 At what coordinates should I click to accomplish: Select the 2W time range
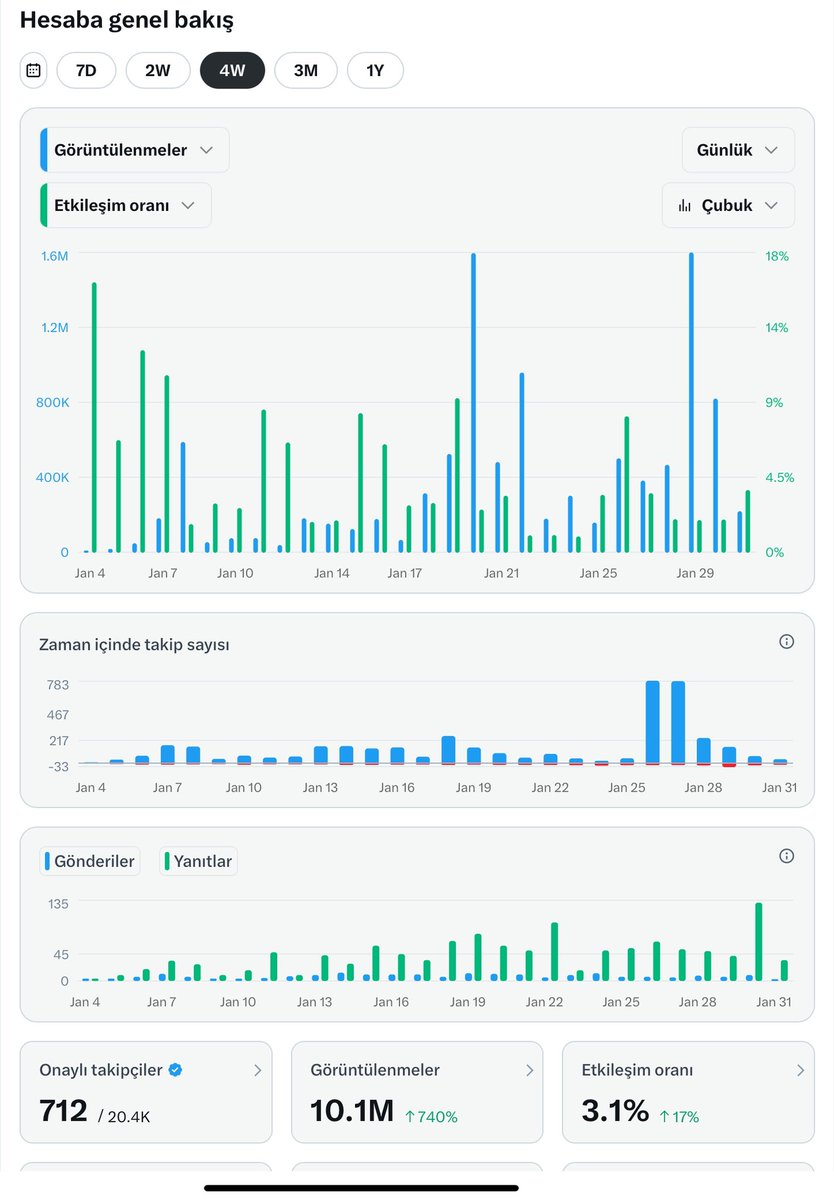(158, 70)
